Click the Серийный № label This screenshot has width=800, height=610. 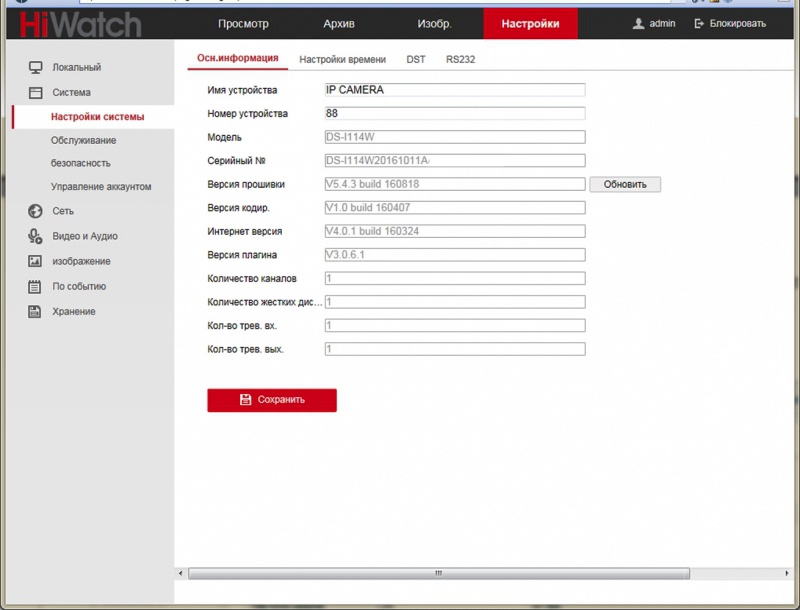pos(236,161)
